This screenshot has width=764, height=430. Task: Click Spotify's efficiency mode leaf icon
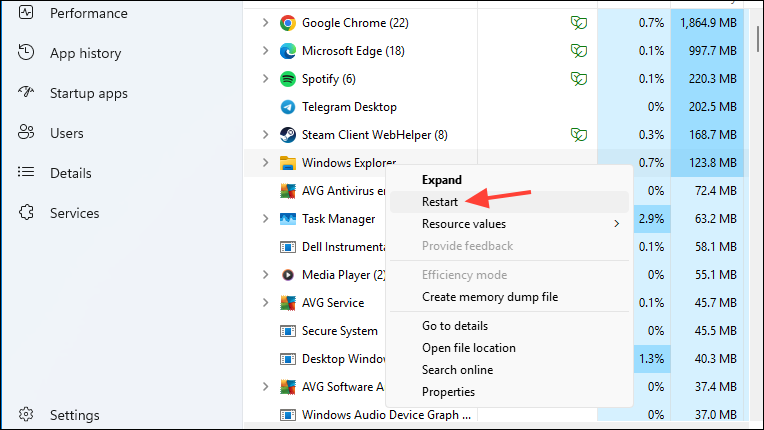point(578,79)
